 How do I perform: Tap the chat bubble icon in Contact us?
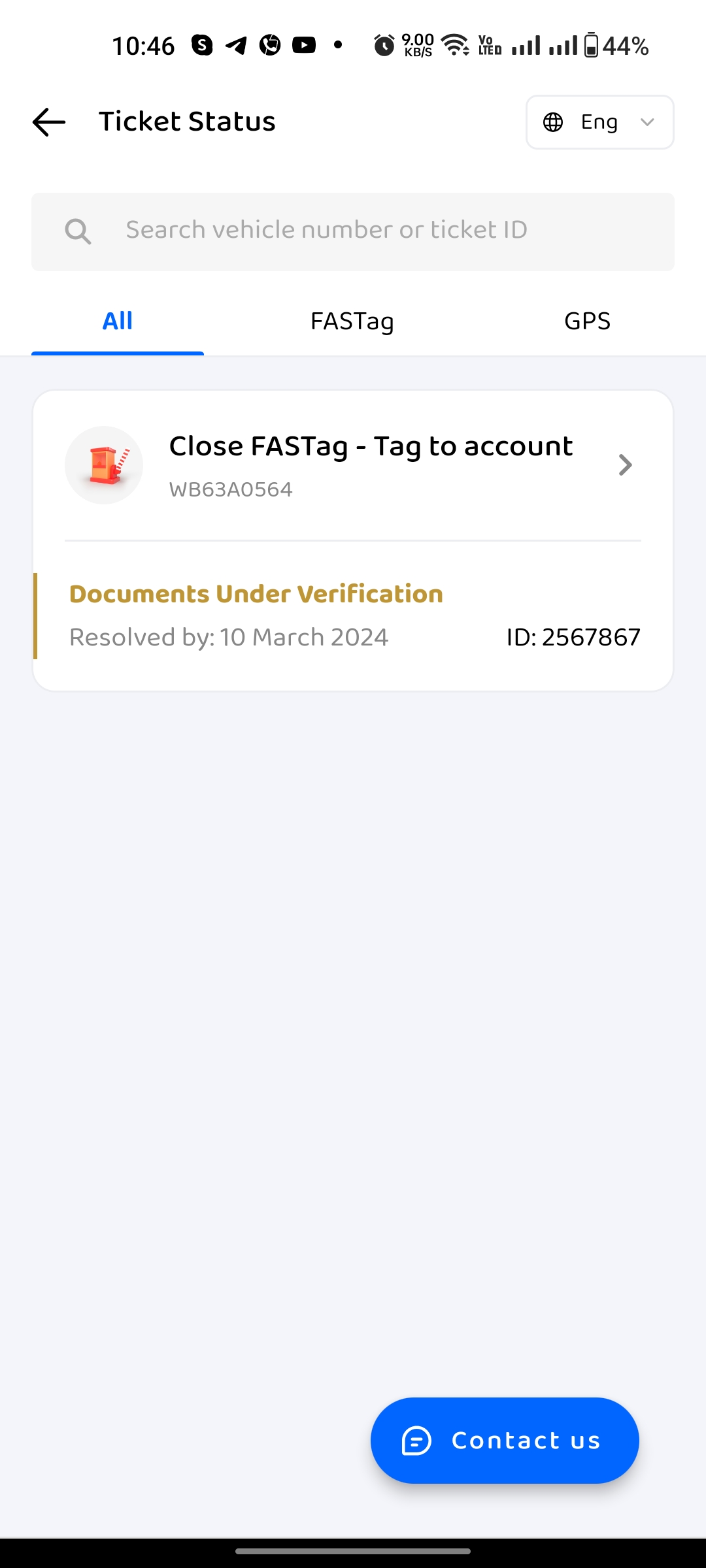pos(416,1441)
